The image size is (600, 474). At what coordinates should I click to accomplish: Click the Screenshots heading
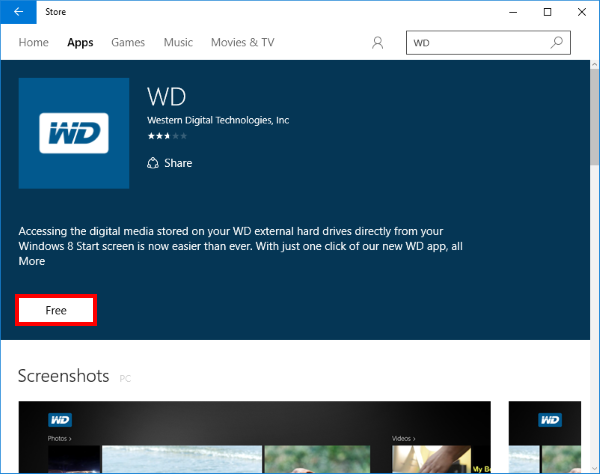[64, 376]
